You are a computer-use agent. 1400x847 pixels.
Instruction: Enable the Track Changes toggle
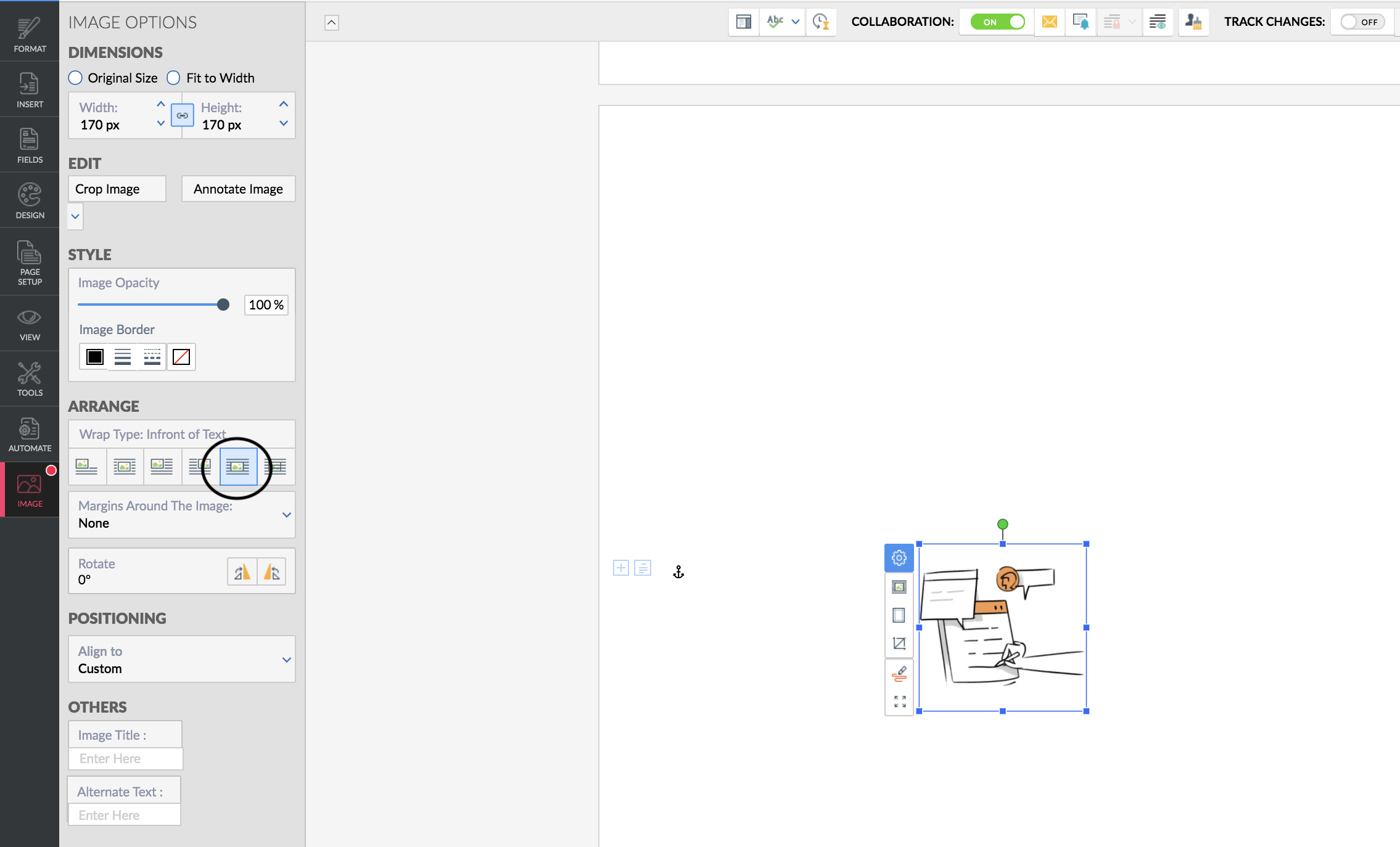(x=1362, y=22)
